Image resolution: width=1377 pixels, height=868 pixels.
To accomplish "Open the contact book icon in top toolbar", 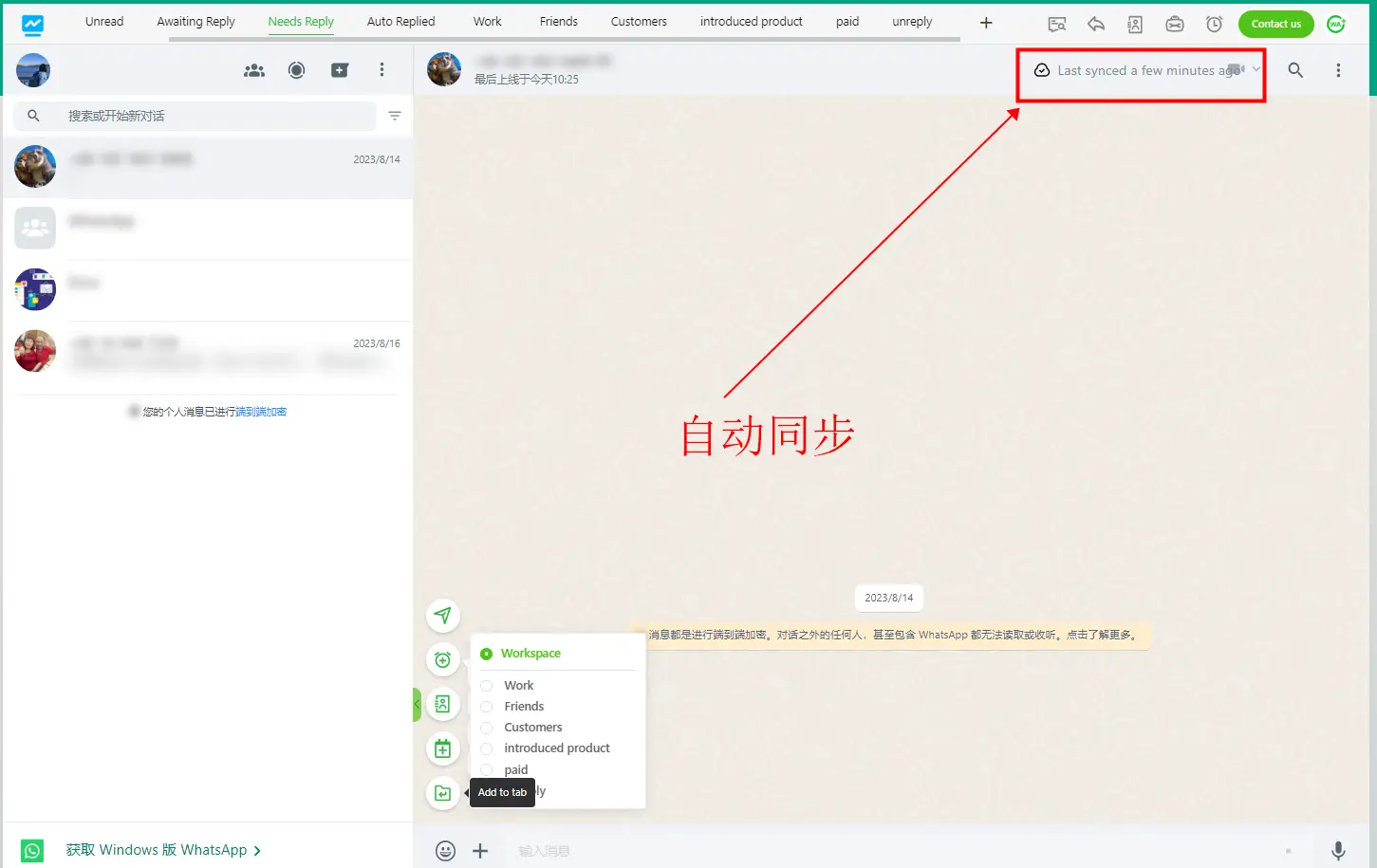I will click(x=1135, y=24).
